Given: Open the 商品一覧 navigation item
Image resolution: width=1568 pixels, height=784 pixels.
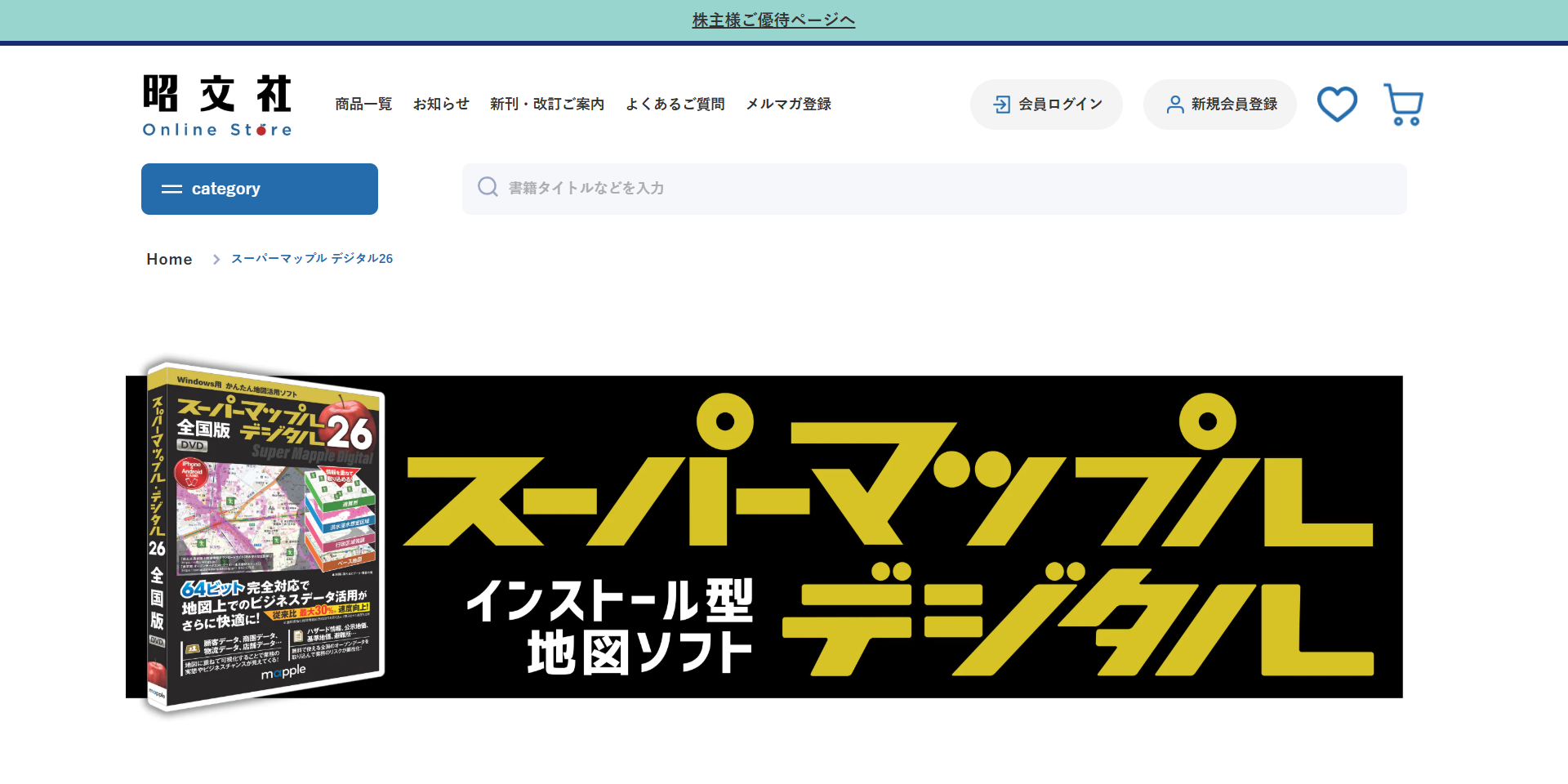Looking at the screenshot, I should 363,104.
